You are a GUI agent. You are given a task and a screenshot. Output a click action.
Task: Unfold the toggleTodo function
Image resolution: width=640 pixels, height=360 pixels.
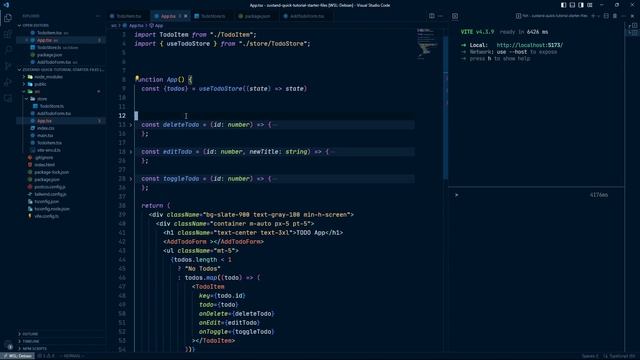(x=131, y=179)
